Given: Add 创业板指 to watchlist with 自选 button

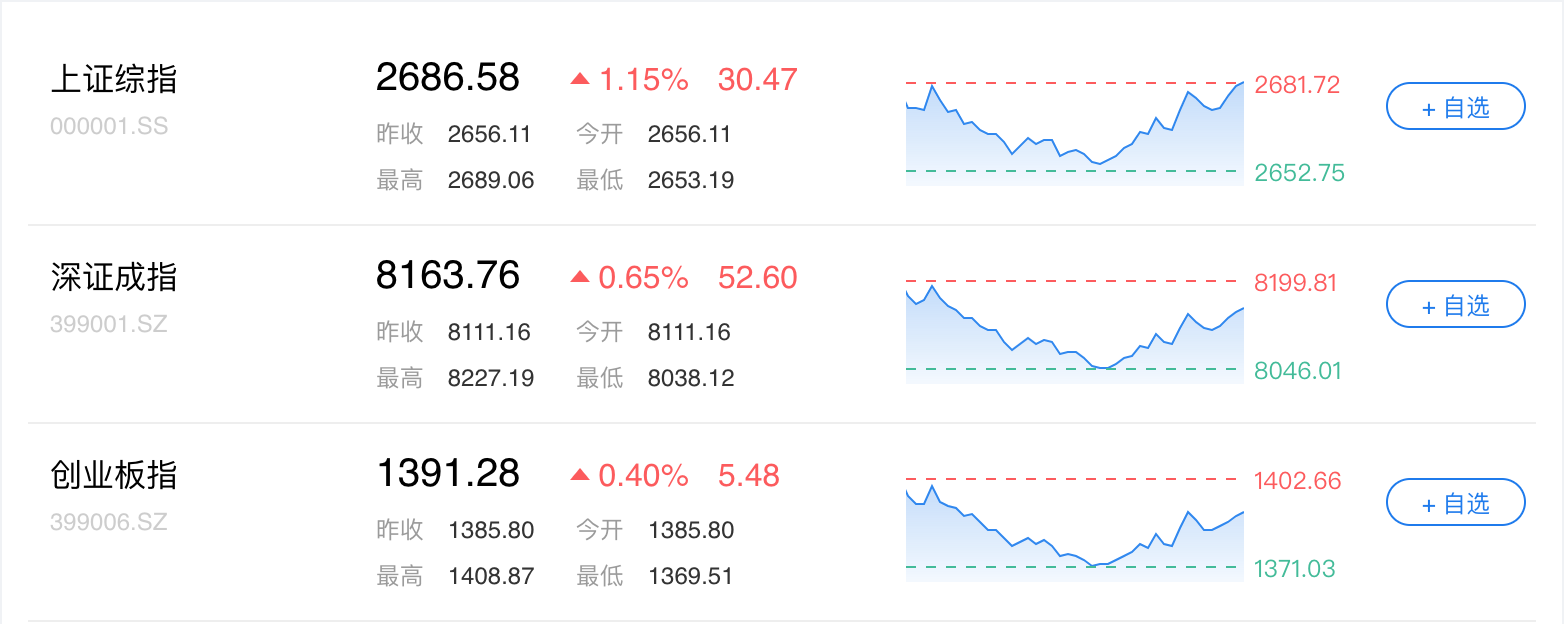Looking at the screenshot, I should [x=1455, y=503].
